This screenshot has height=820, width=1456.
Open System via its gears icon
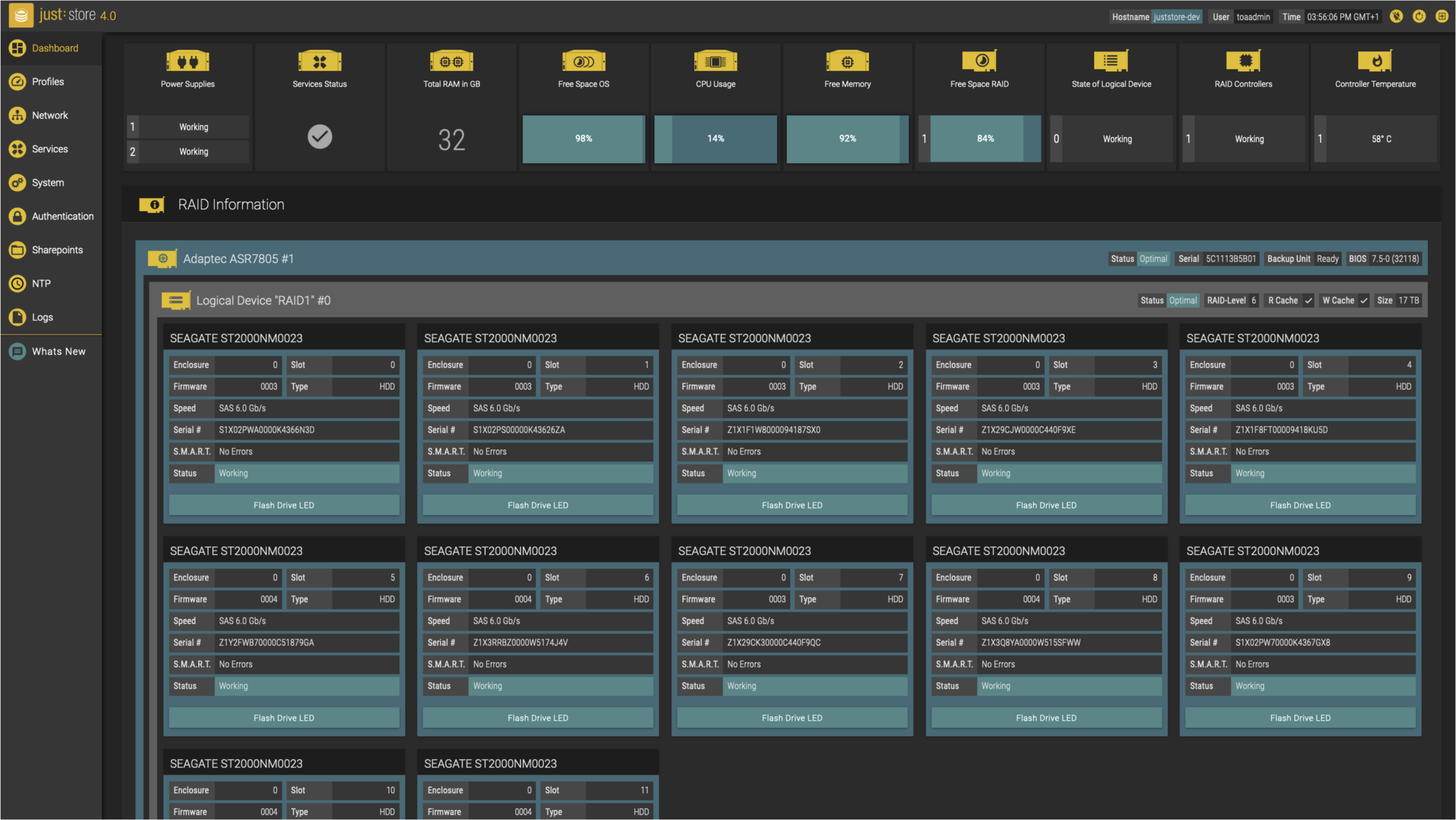[x=17, y=182]
